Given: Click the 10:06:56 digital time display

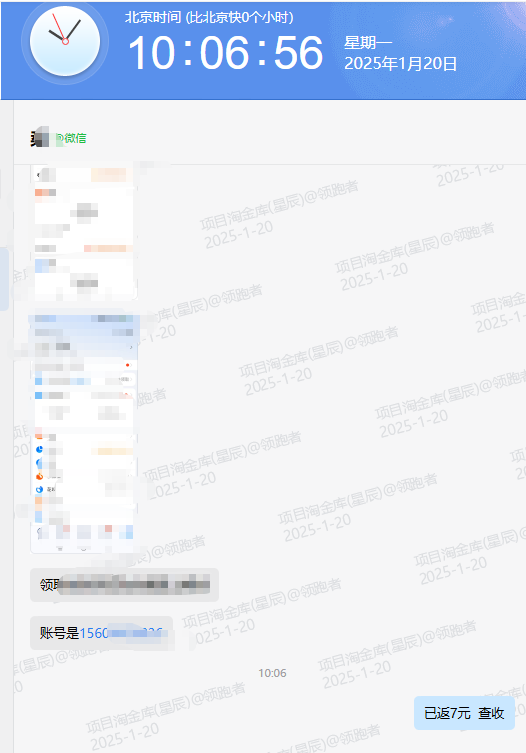Looking at the screenshot, I should [x=226, y=52].
